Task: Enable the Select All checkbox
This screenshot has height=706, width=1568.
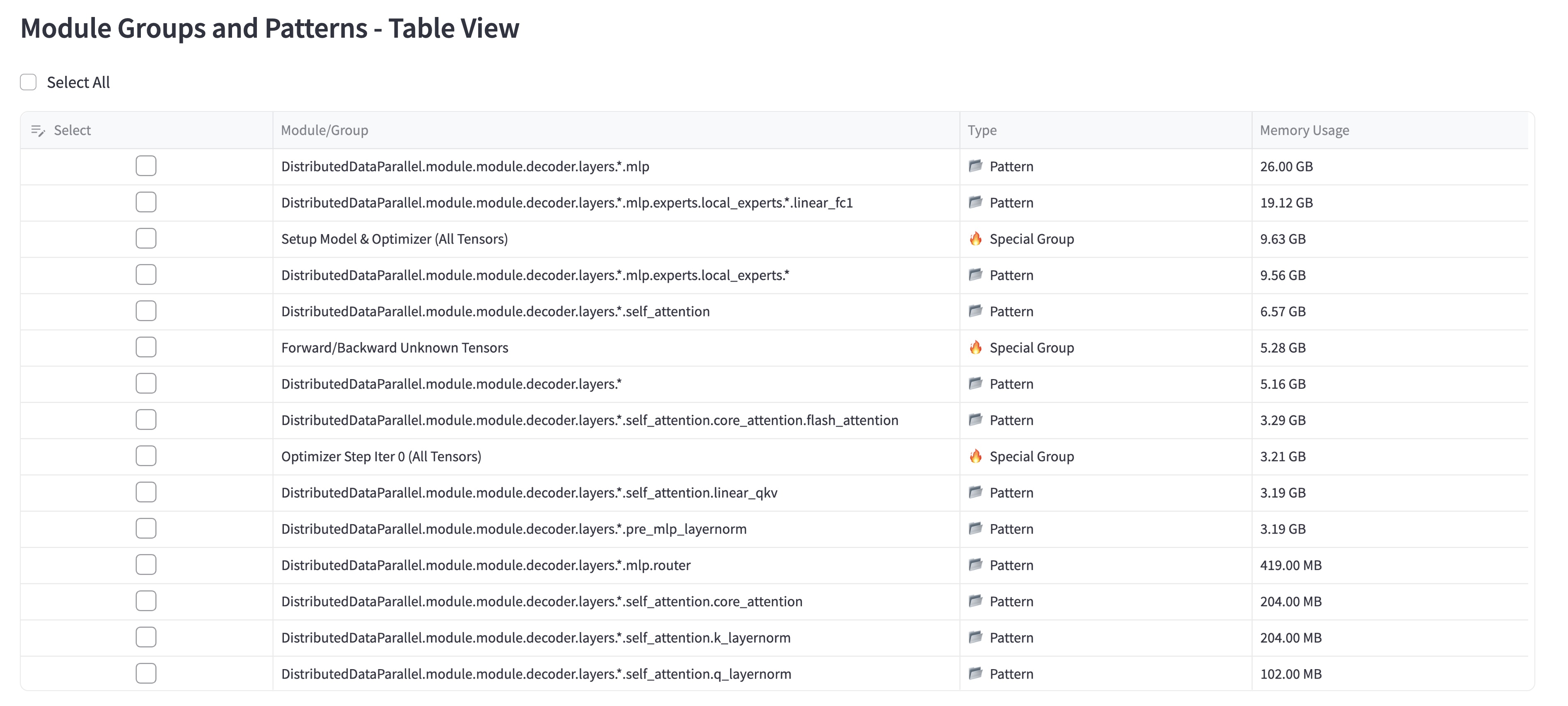Action: 29,82
